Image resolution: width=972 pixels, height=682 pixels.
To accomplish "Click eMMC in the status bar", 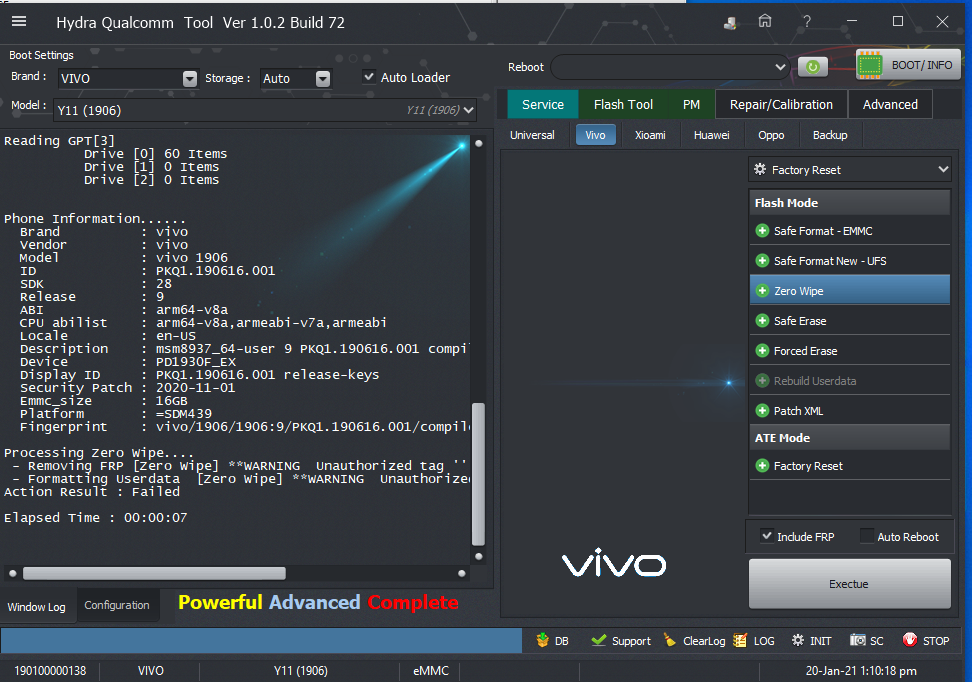I will tap(431, 671).
